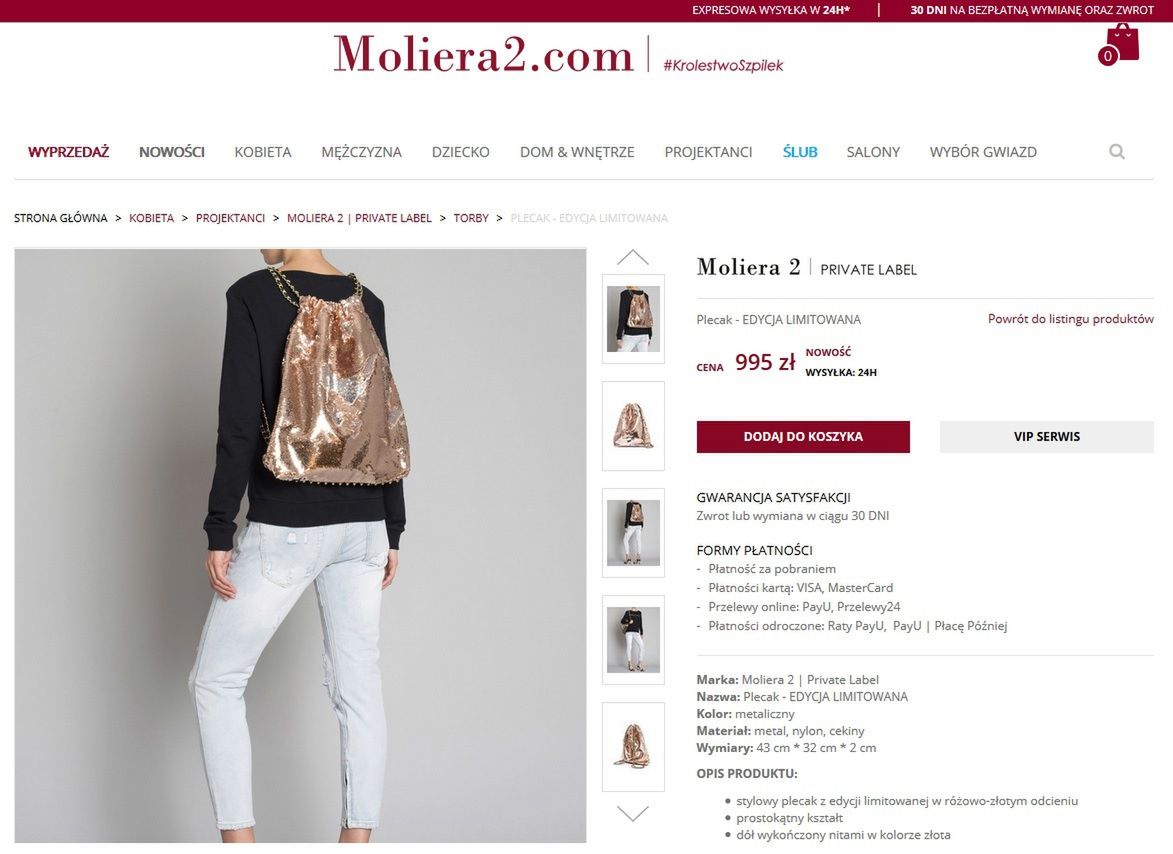Click the search magnifier icon
The image size is (1173, 854).
(1116, 152)
